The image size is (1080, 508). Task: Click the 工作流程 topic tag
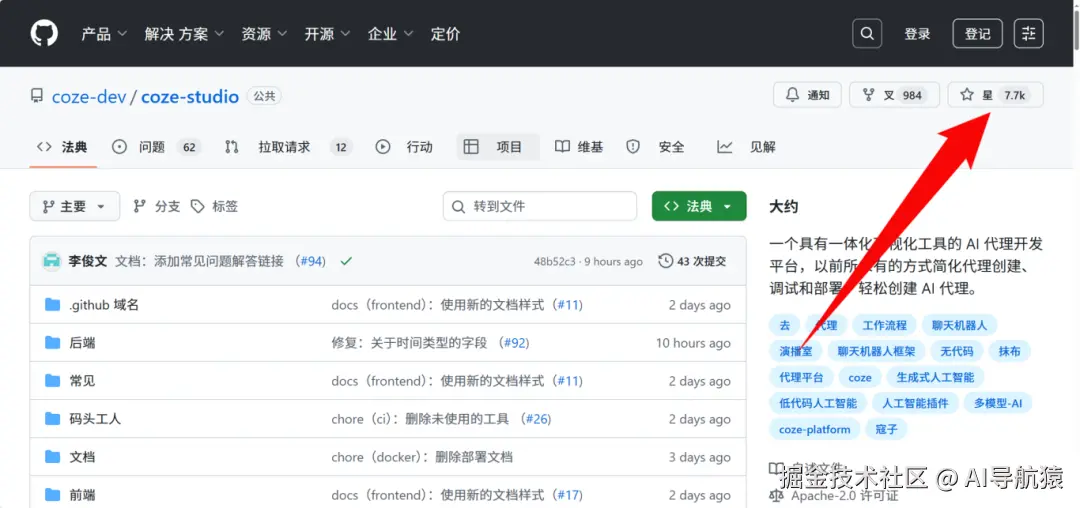(885, 325)
